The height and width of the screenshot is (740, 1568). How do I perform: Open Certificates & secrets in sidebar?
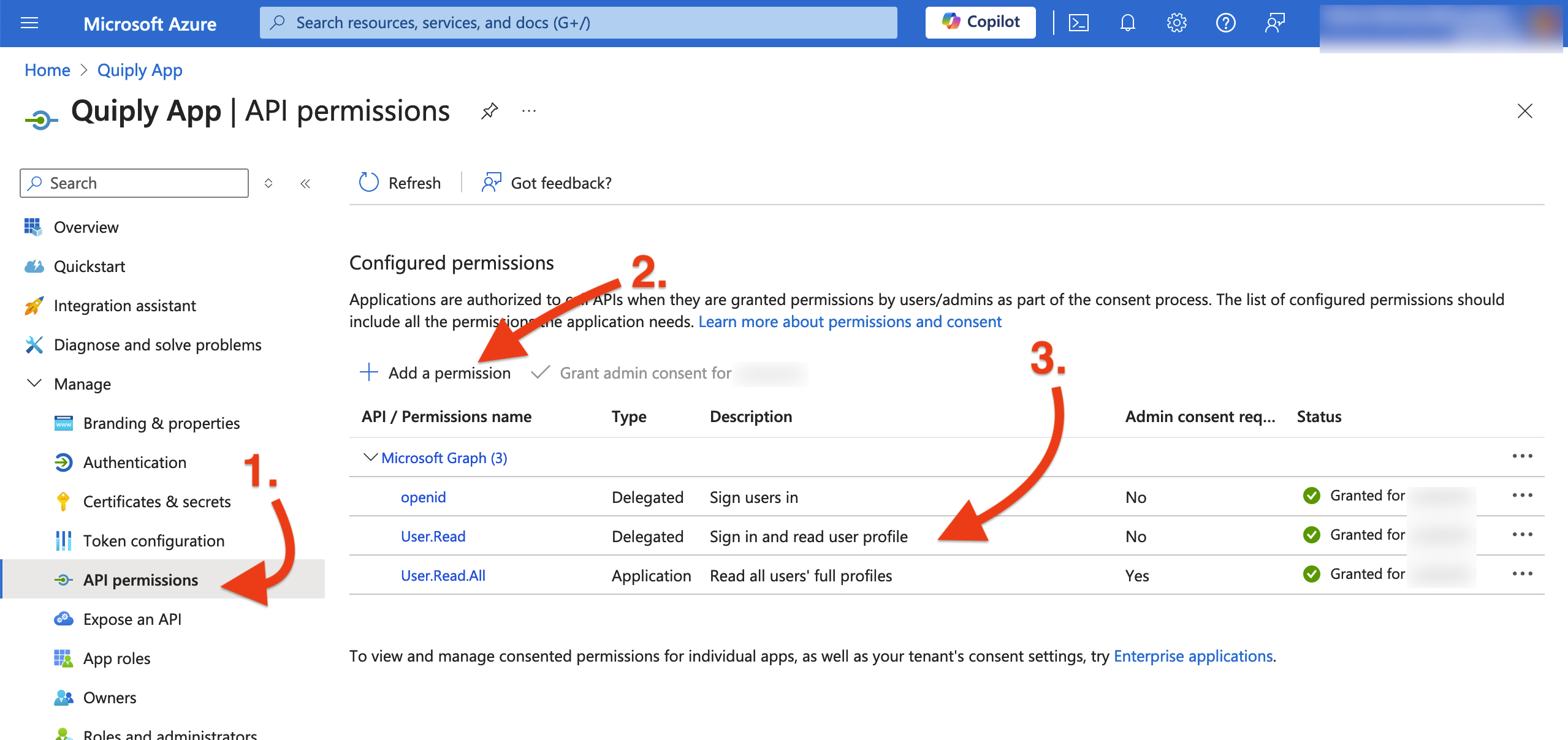pos(157,502)
